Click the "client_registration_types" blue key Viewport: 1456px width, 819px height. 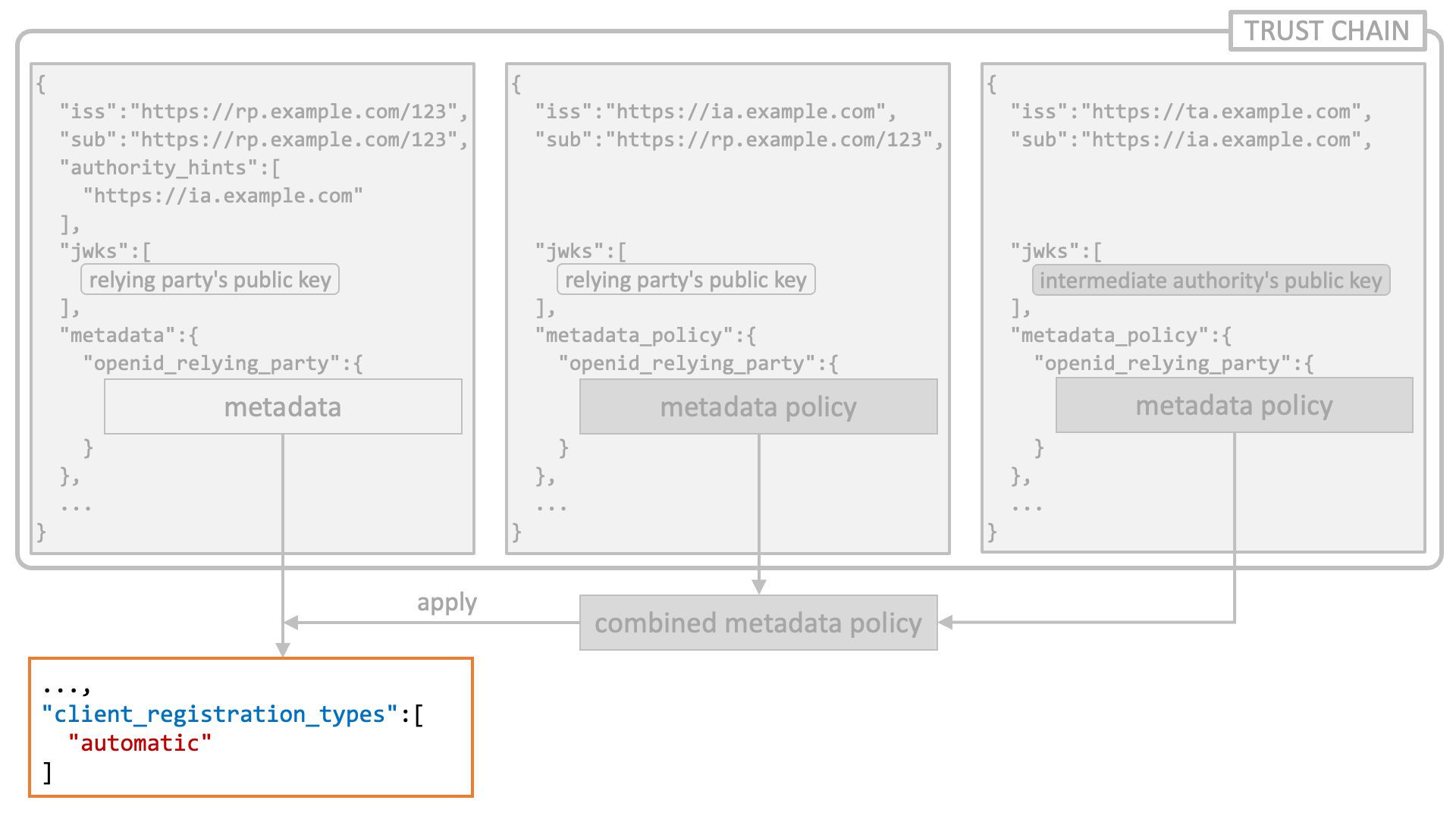click(x=220, y=714)
